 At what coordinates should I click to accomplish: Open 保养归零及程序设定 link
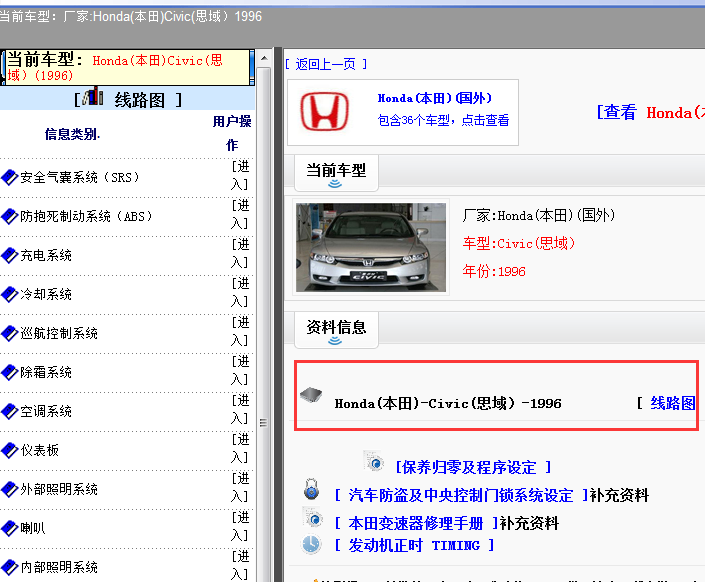(x=473, y=467)
